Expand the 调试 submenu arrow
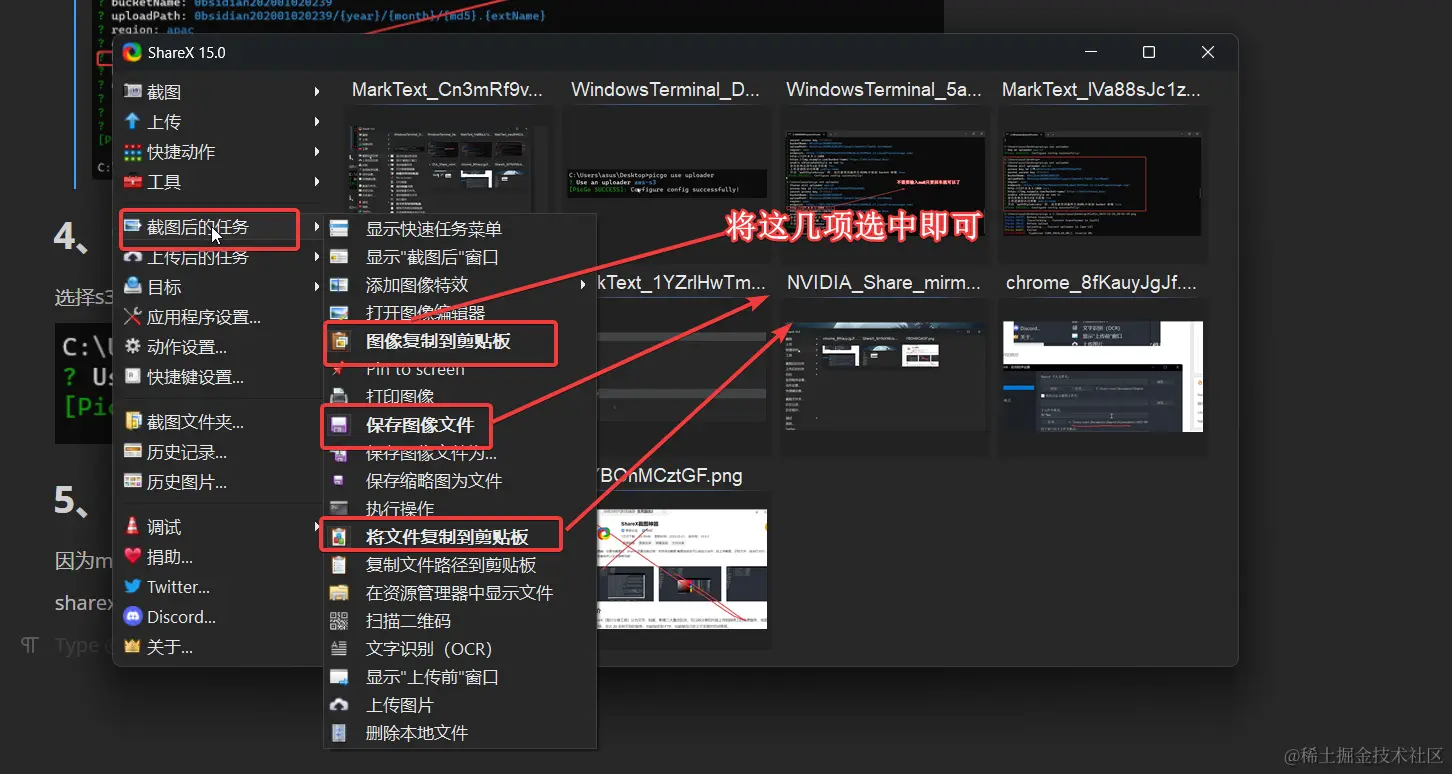The height and width of the screenshot is (774, 1452). point(317,527)
